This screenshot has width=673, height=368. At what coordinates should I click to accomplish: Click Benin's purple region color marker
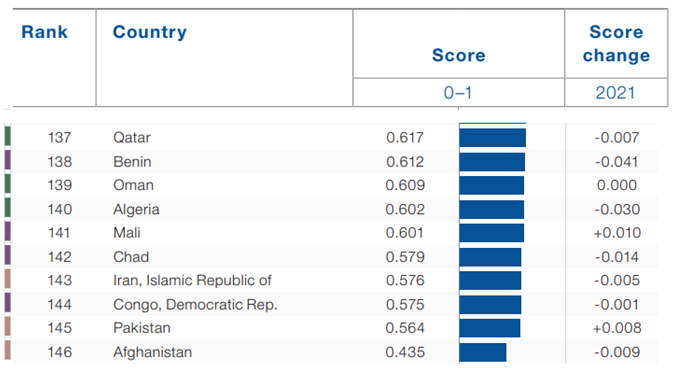click(8, 161)
